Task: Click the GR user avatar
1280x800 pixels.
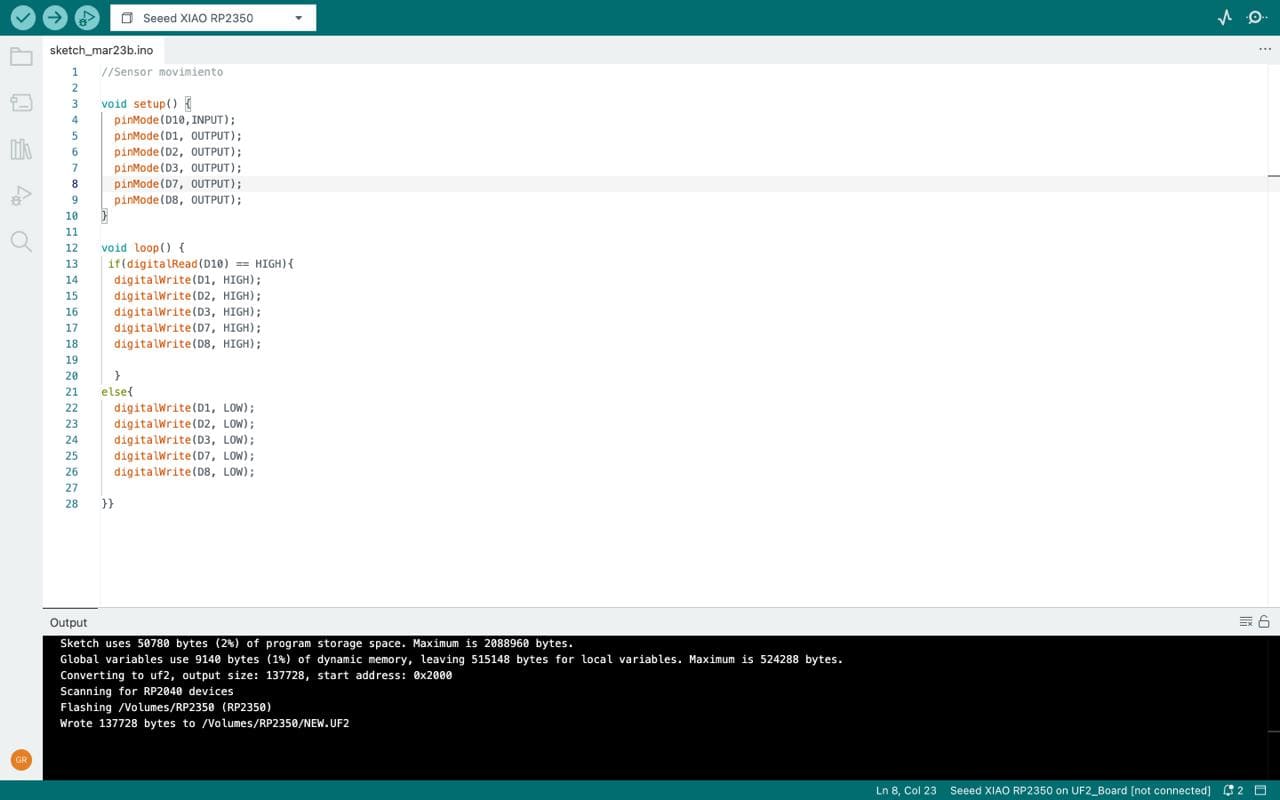Action: (21, 760)
